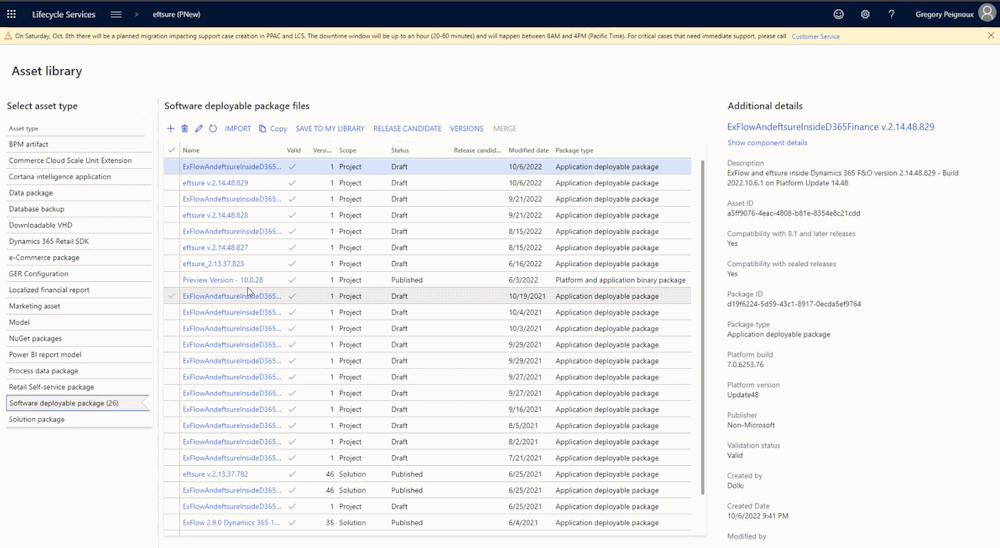Select the BPM artifact asset type
The image size is (1000, 548).
click(x=79, y=144)
